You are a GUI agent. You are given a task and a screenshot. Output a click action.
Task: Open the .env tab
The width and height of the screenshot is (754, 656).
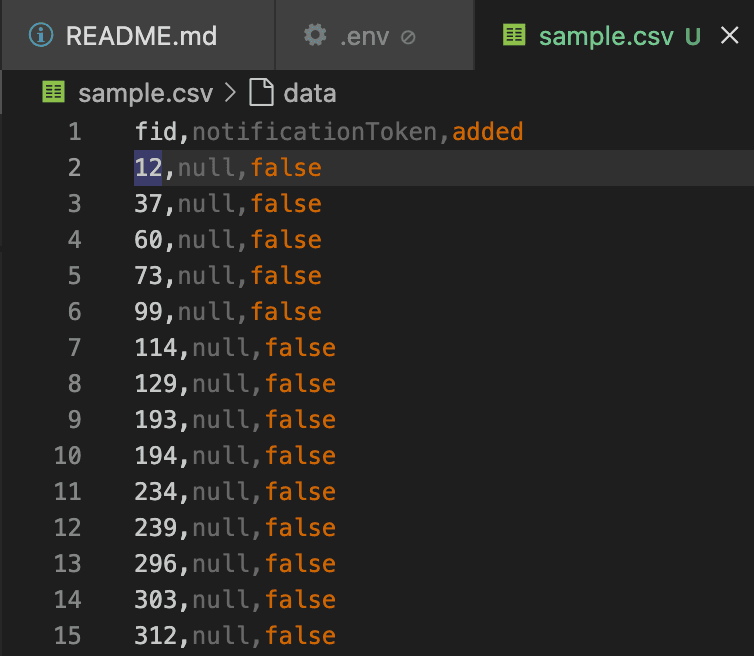point(375,36)
